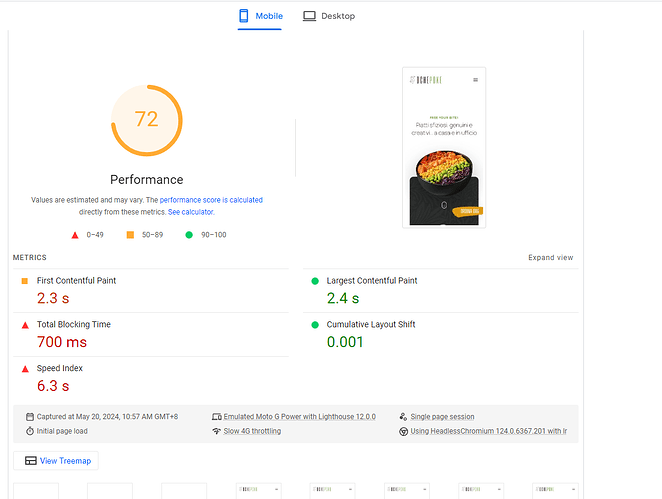
Task: Click Captured at May 20, 2024 text
Action: click(x=107, y=417)
